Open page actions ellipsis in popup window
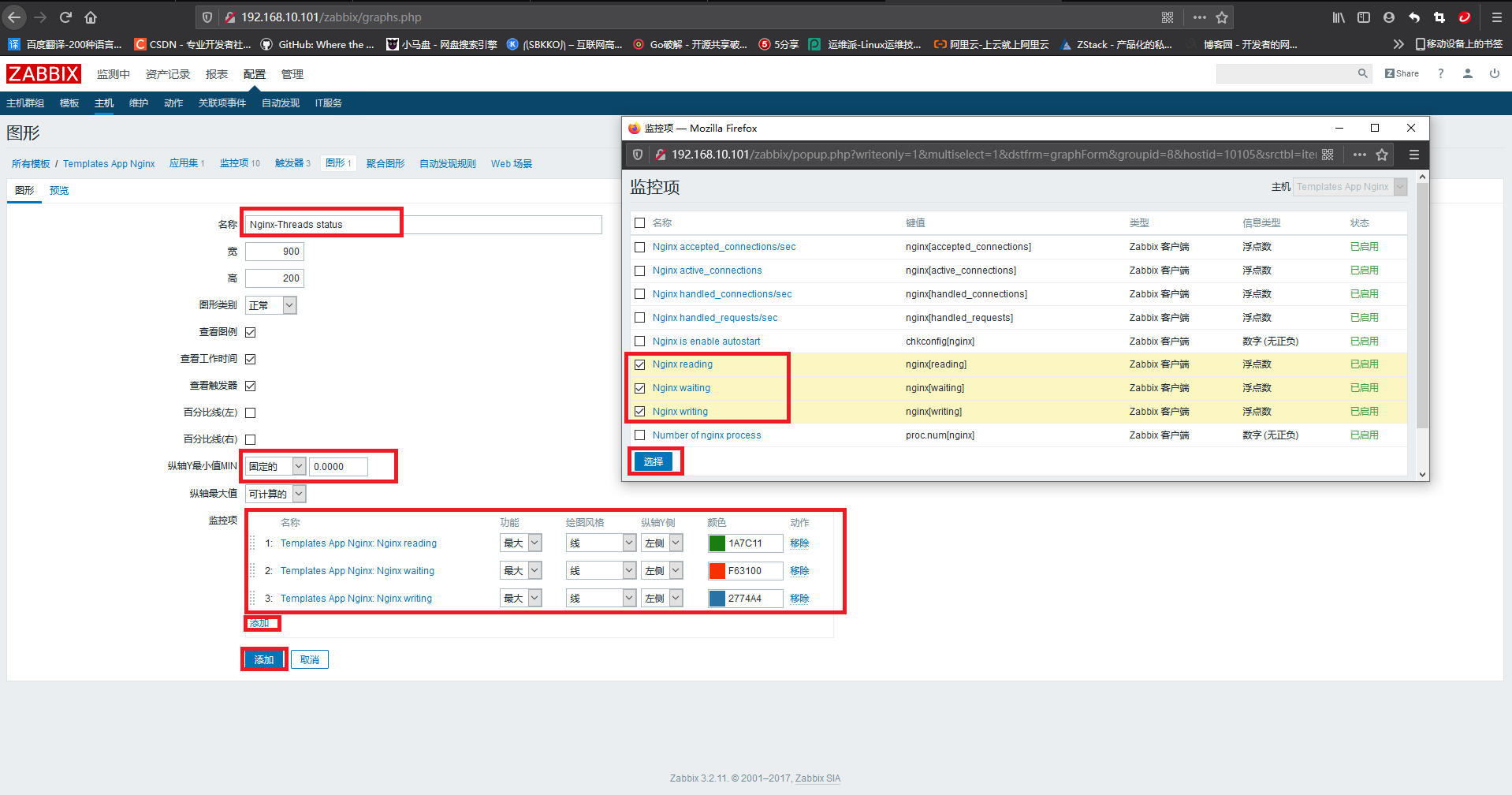The width and height of the screenshot is (1512, 795). pyautogui.click(x=1359, y=155)
